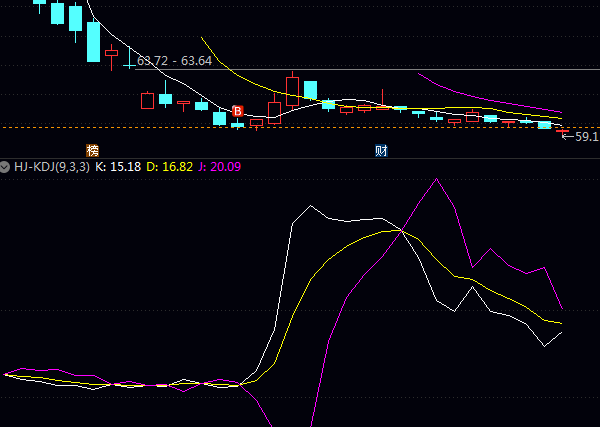Click the orange dashed price line

(299, 127)
